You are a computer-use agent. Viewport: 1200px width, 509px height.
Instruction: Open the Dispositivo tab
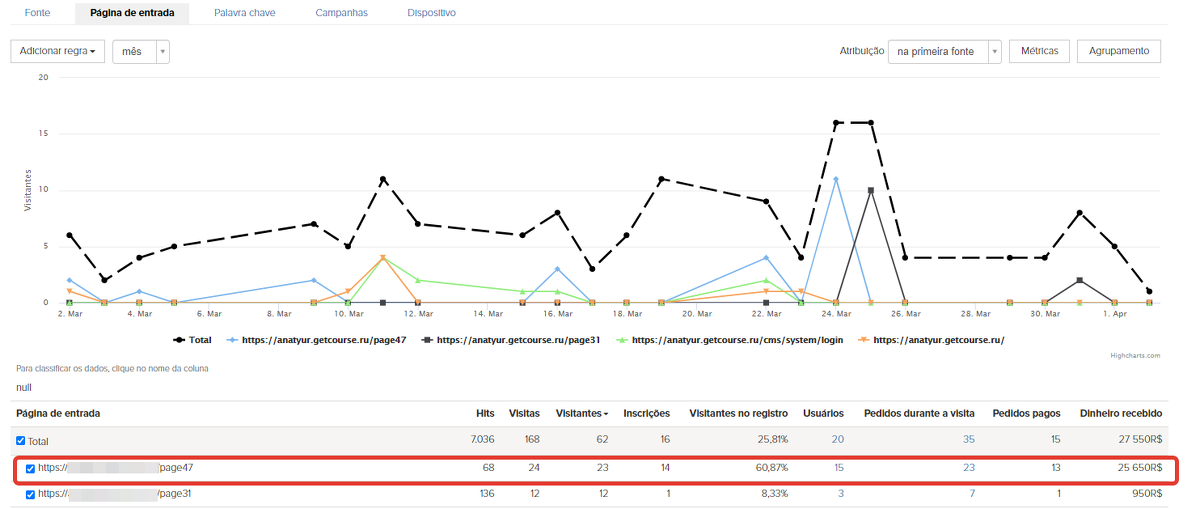pyautogui.click(x=431, y=13)
